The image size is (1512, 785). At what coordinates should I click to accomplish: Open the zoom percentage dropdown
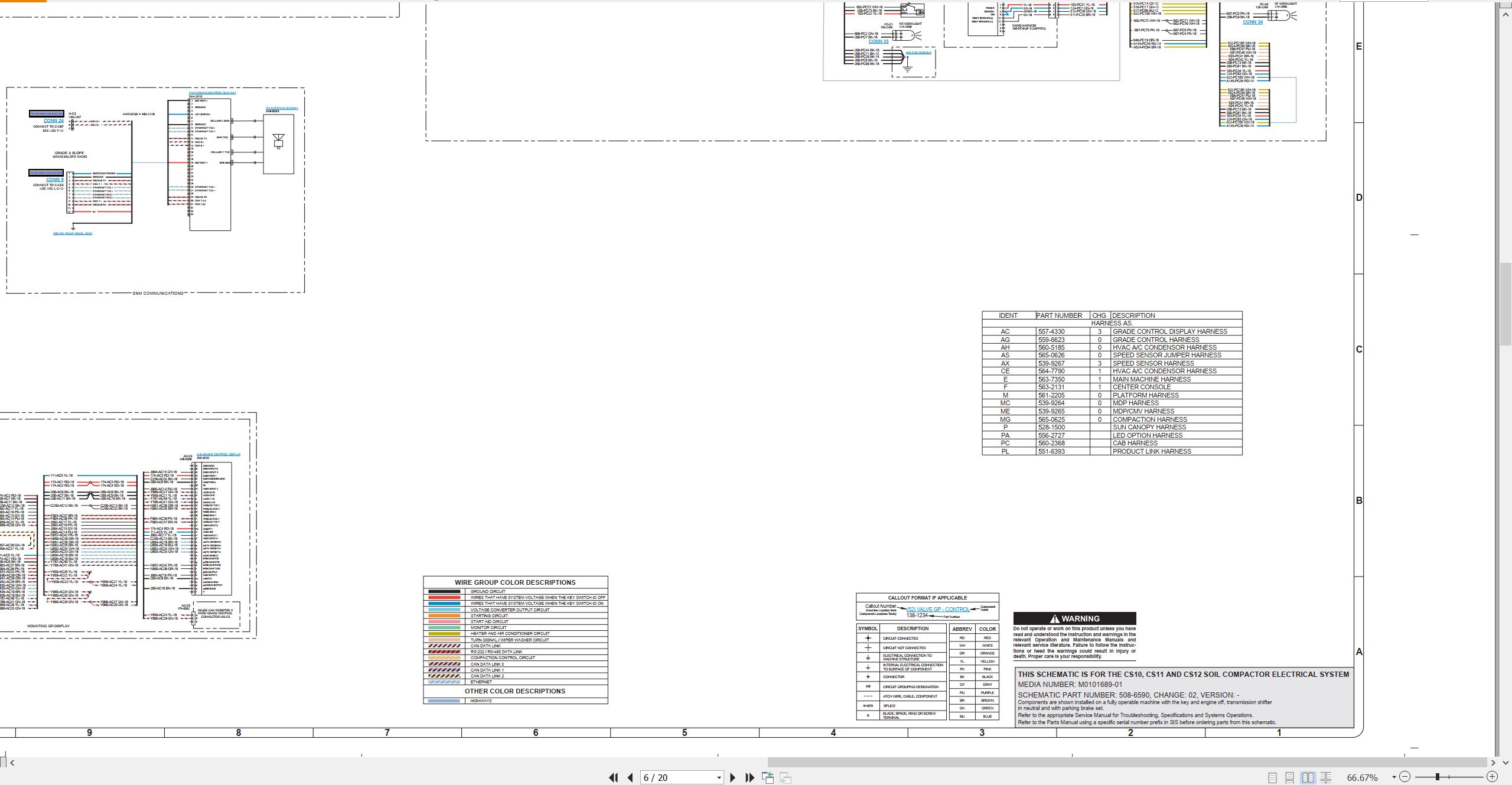click(1394, 778)
